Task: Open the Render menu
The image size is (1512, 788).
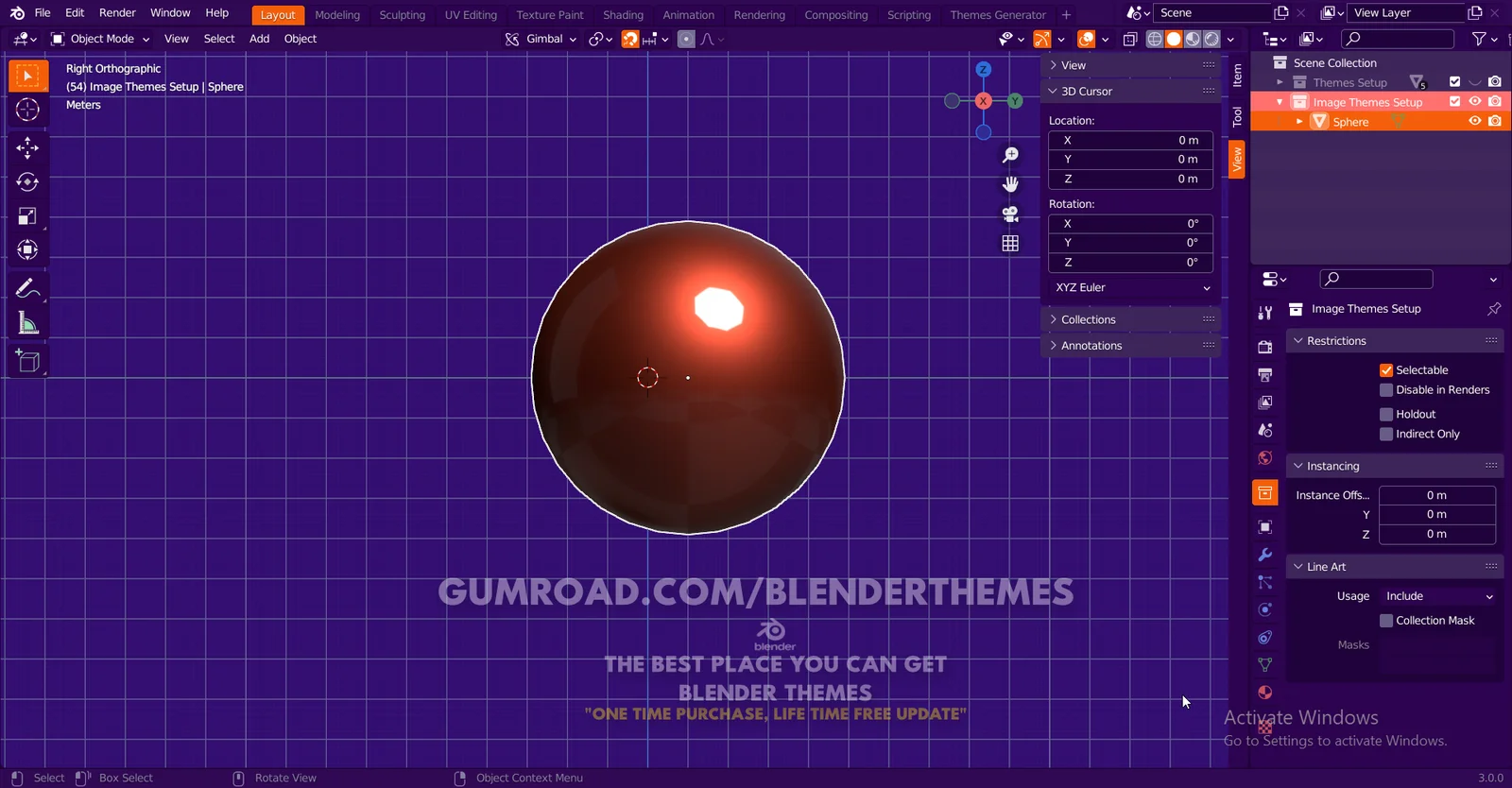Action: point(118,13)
